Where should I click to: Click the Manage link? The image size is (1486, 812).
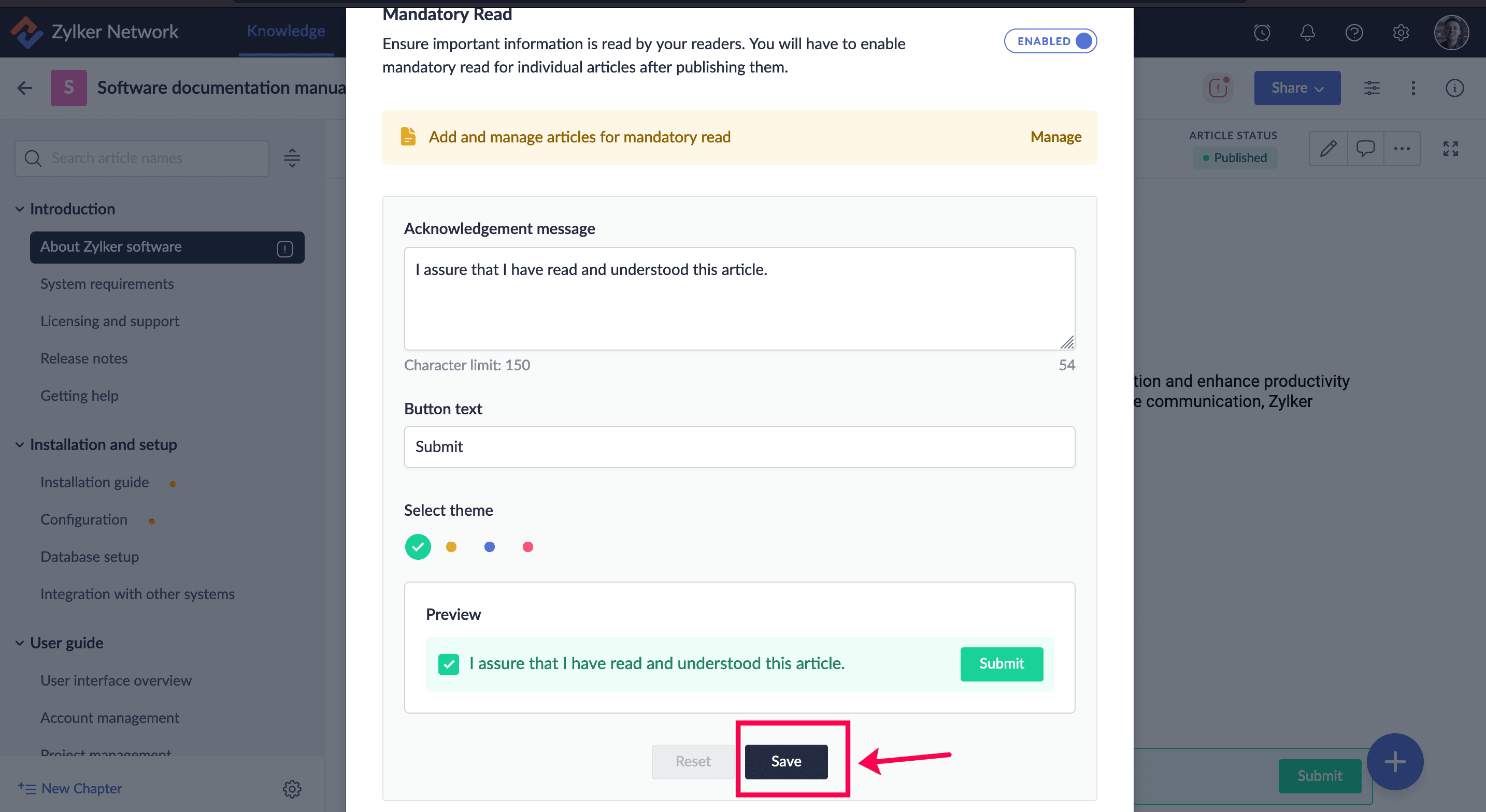tap(1055, 137)
